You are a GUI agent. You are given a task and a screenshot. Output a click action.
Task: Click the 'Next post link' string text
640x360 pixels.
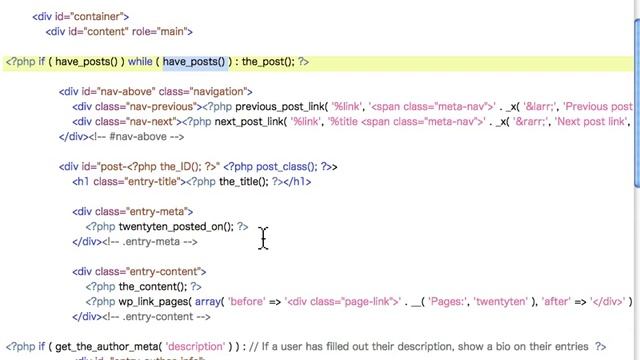pyautogui.click(x=591, y=122)
